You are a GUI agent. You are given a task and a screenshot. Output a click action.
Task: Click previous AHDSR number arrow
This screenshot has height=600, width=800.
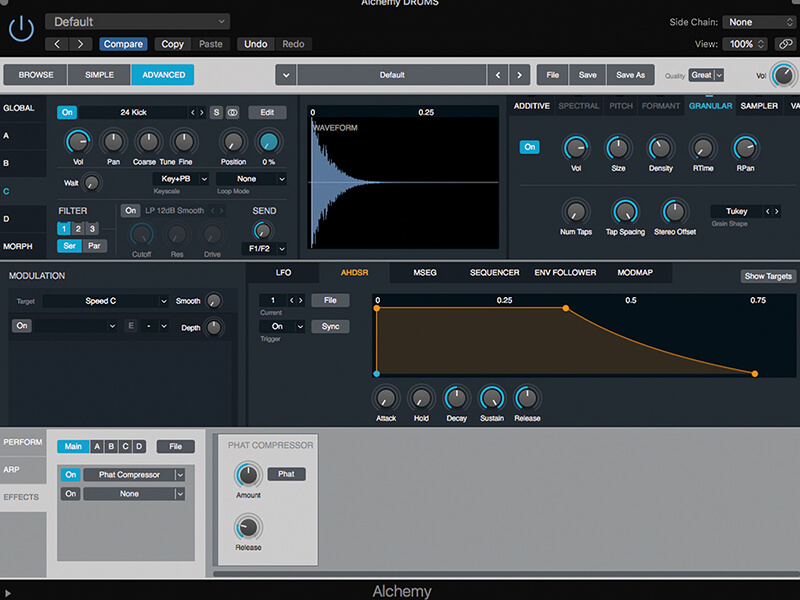[x=291, y=300]
